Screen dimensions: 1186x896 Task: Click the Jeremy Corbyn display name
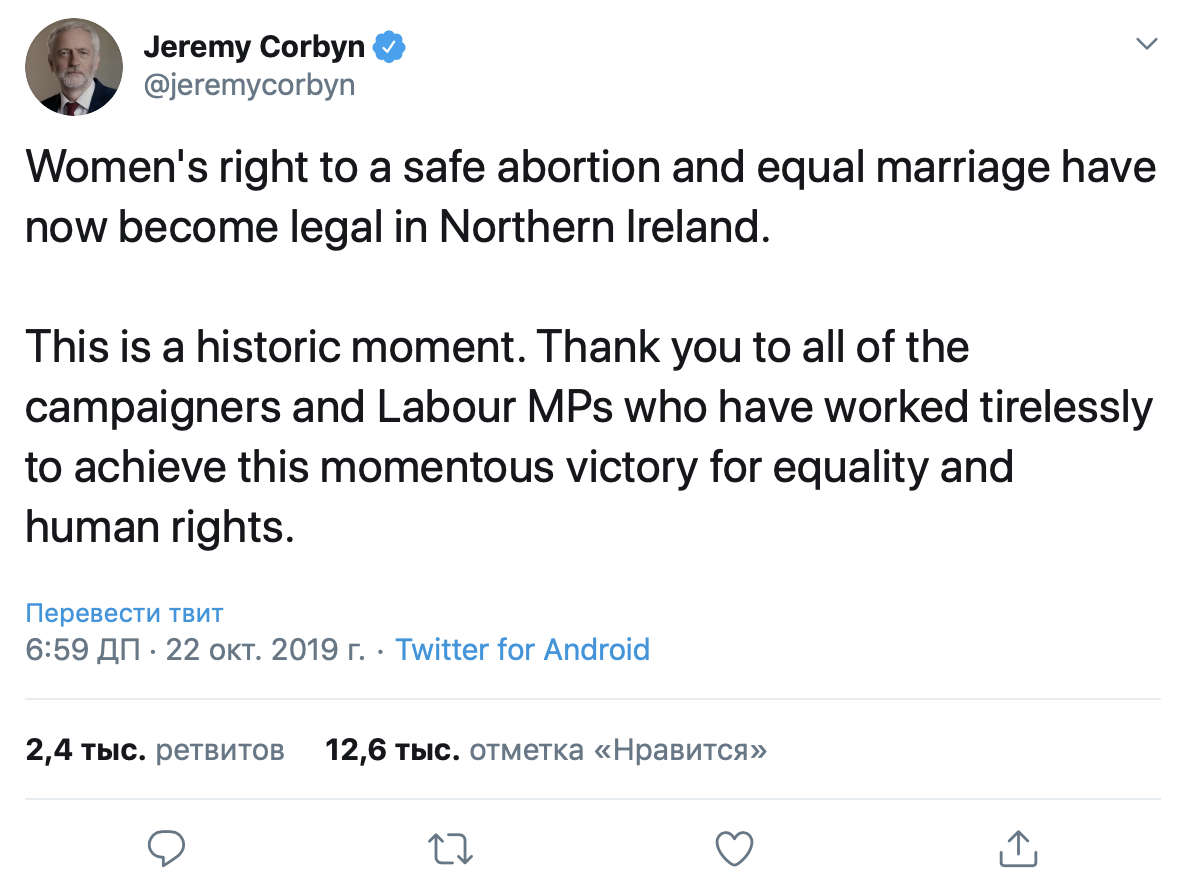[256, 46]
